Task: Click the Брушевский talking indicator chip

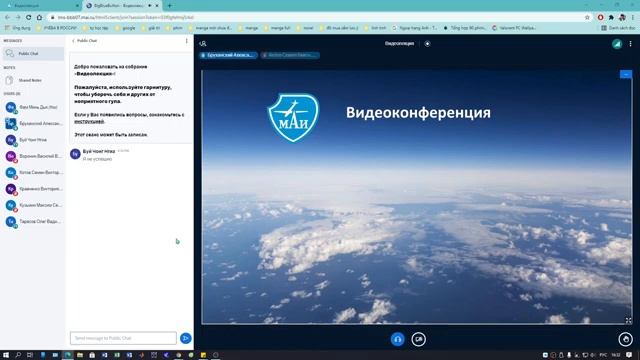Action: [x=229, y=55]
